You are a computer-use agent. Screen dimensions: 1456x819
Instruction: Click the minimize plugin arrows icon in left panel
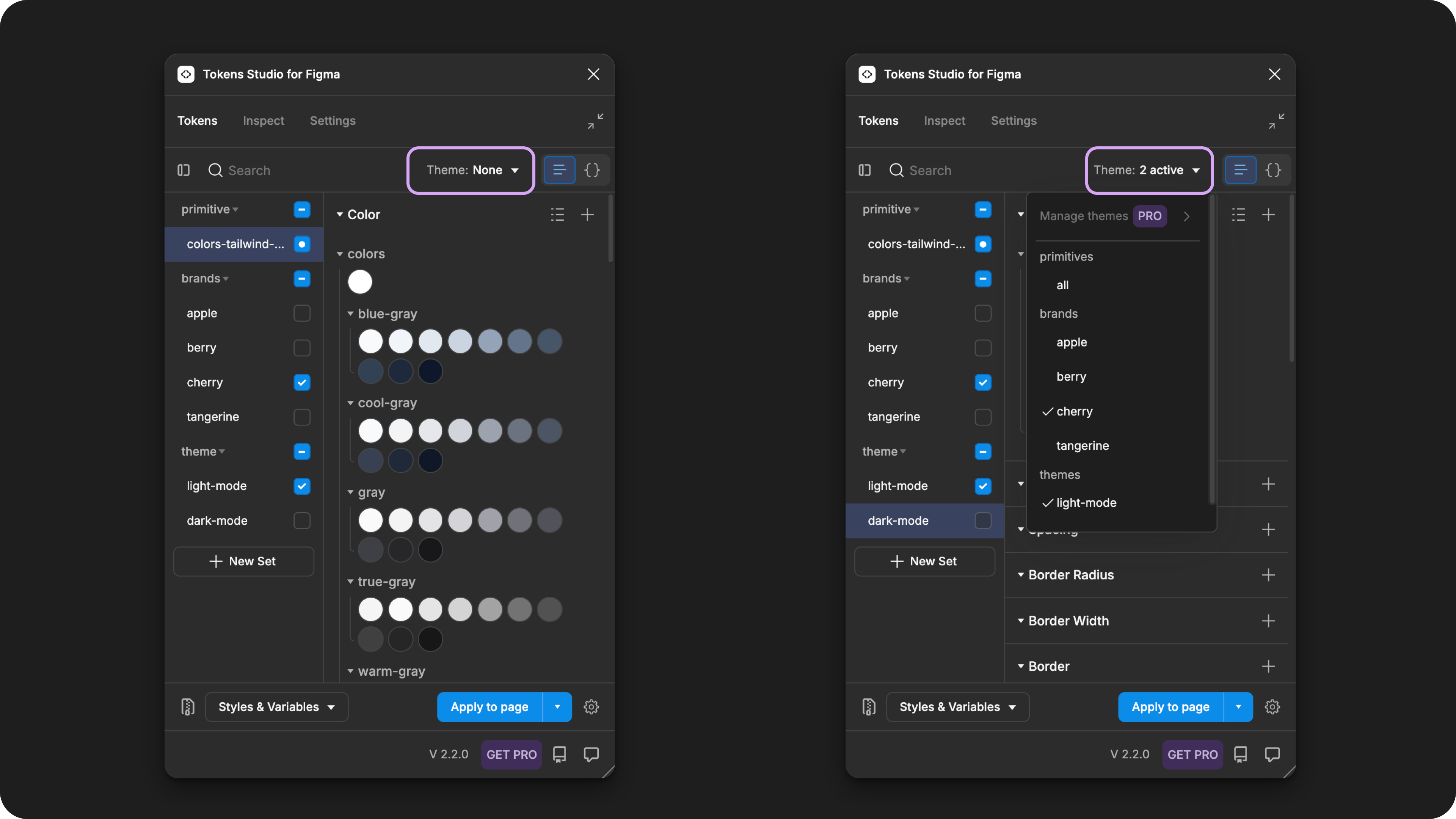(595, 121)
